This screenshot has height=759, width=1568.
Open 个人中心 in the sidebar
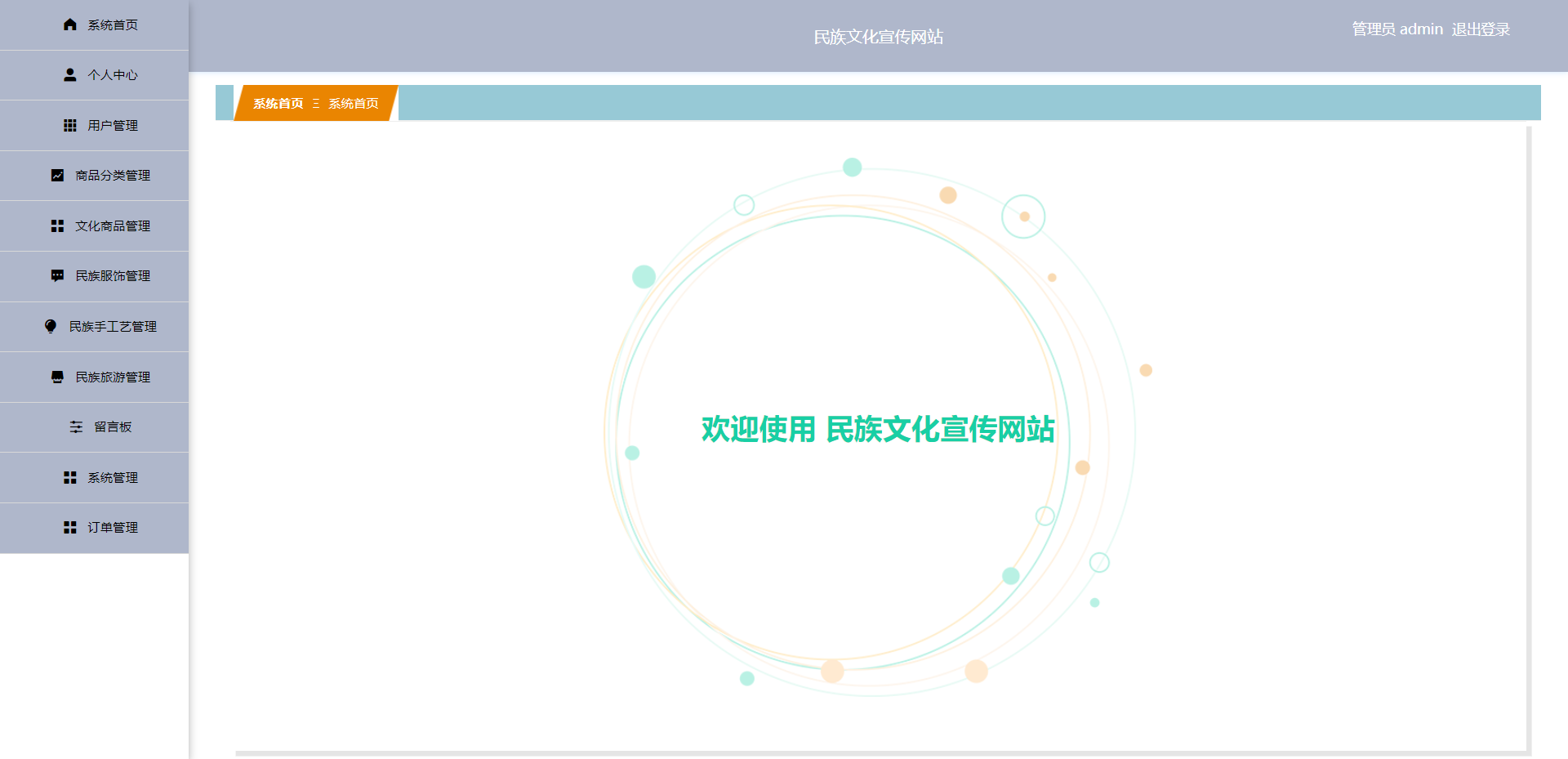pyautogui.click(x=94, y=75)
